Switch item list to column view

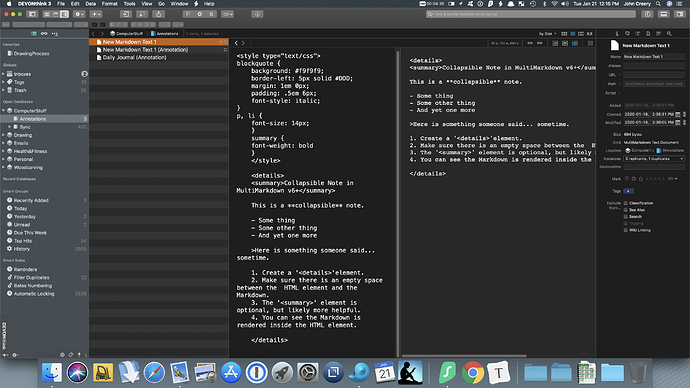581,33
